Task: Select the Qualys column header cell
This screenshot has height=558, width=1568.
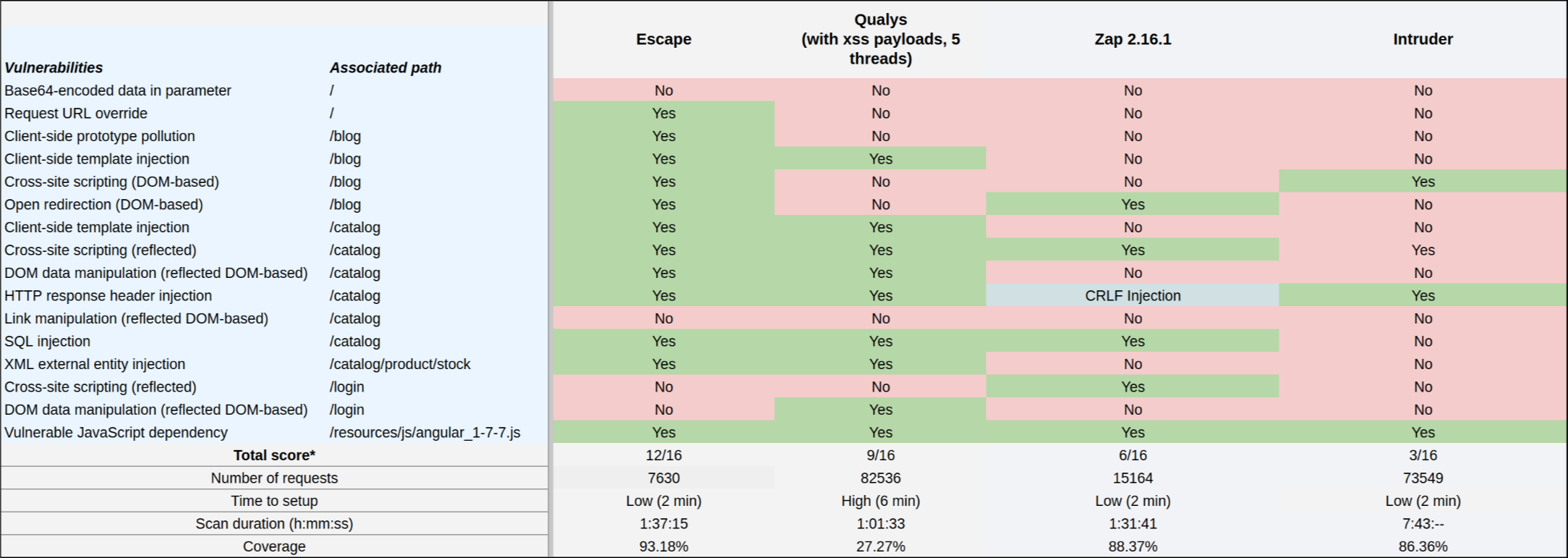Action: pyautogui.click(x=880, y=39)
